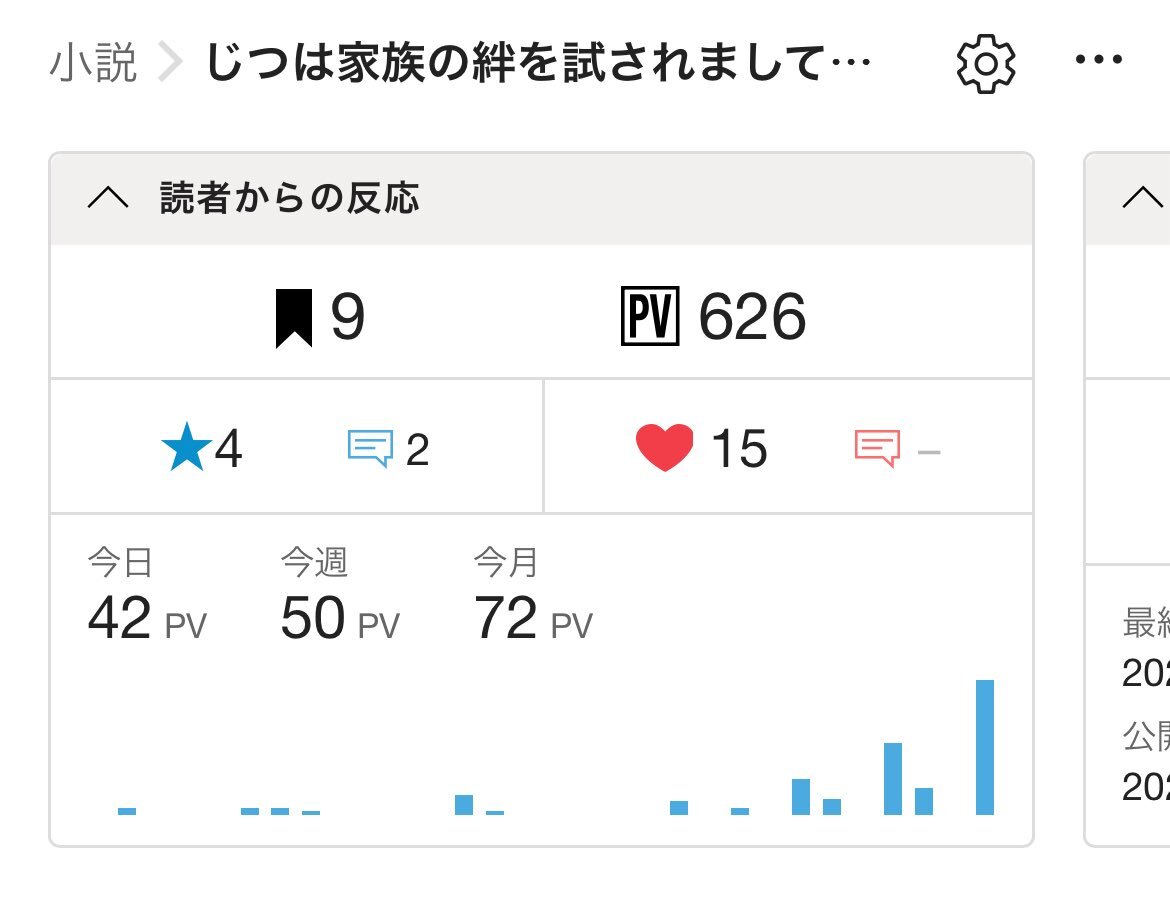Go back to 小説 breadcrumb

(x=93, y=62)
